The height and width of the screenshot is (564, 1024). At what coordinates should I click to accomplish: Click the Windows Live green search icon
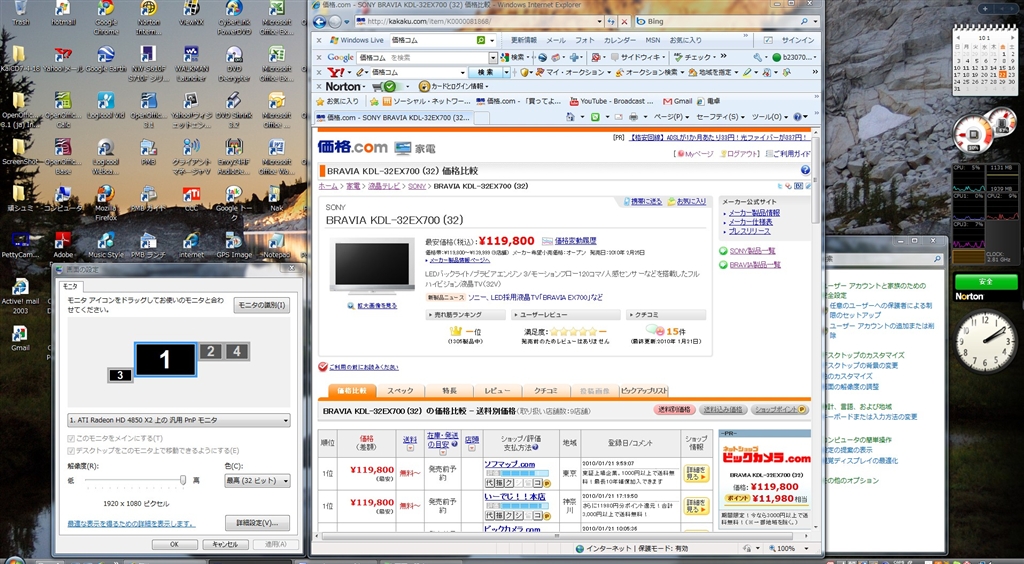(481, 40)
